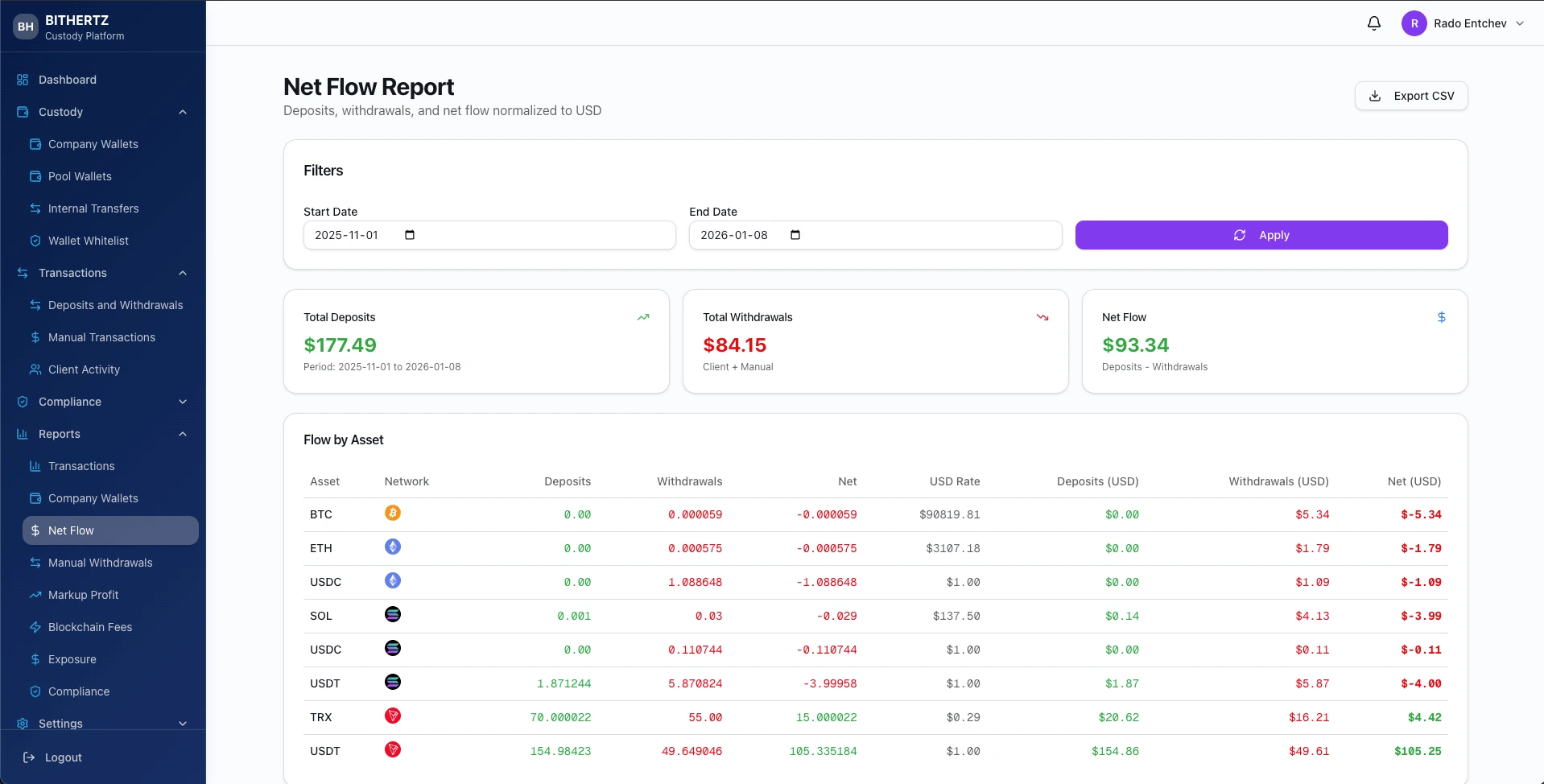Go to Deposits and Withdrawals
1544x784 pixels.
[x=114, y=305]
